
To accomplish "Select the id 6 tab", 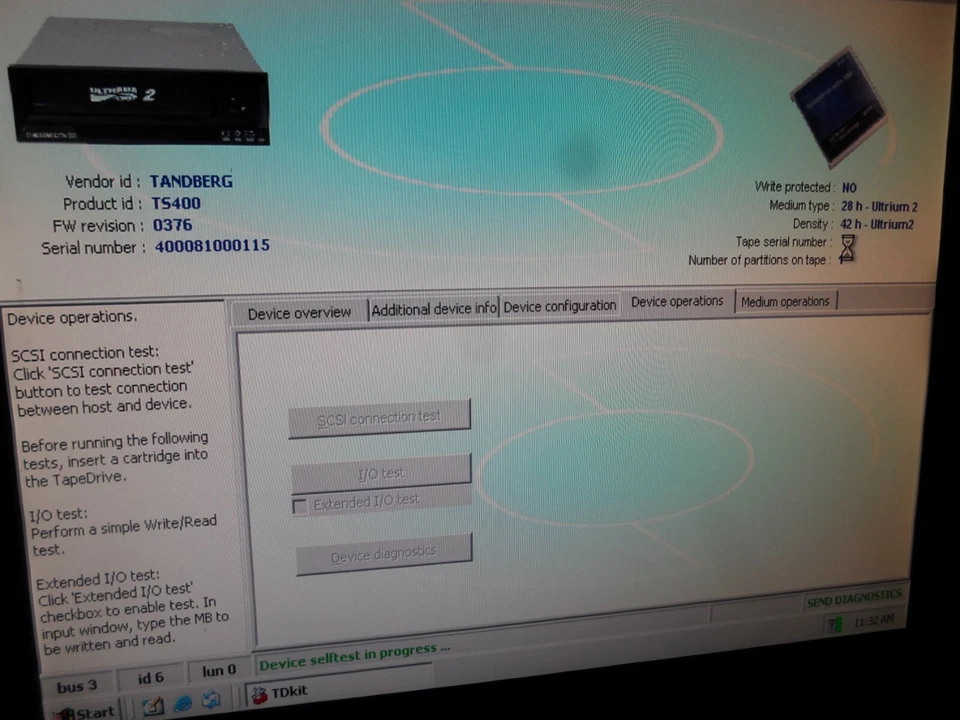I will (150, 678).
